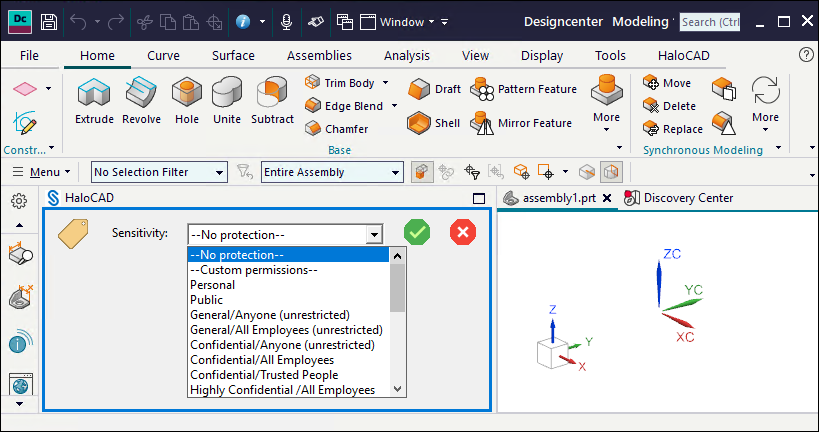Close the assembly1.prt tab
Screen dimensions: 819x432
point(607,198)
